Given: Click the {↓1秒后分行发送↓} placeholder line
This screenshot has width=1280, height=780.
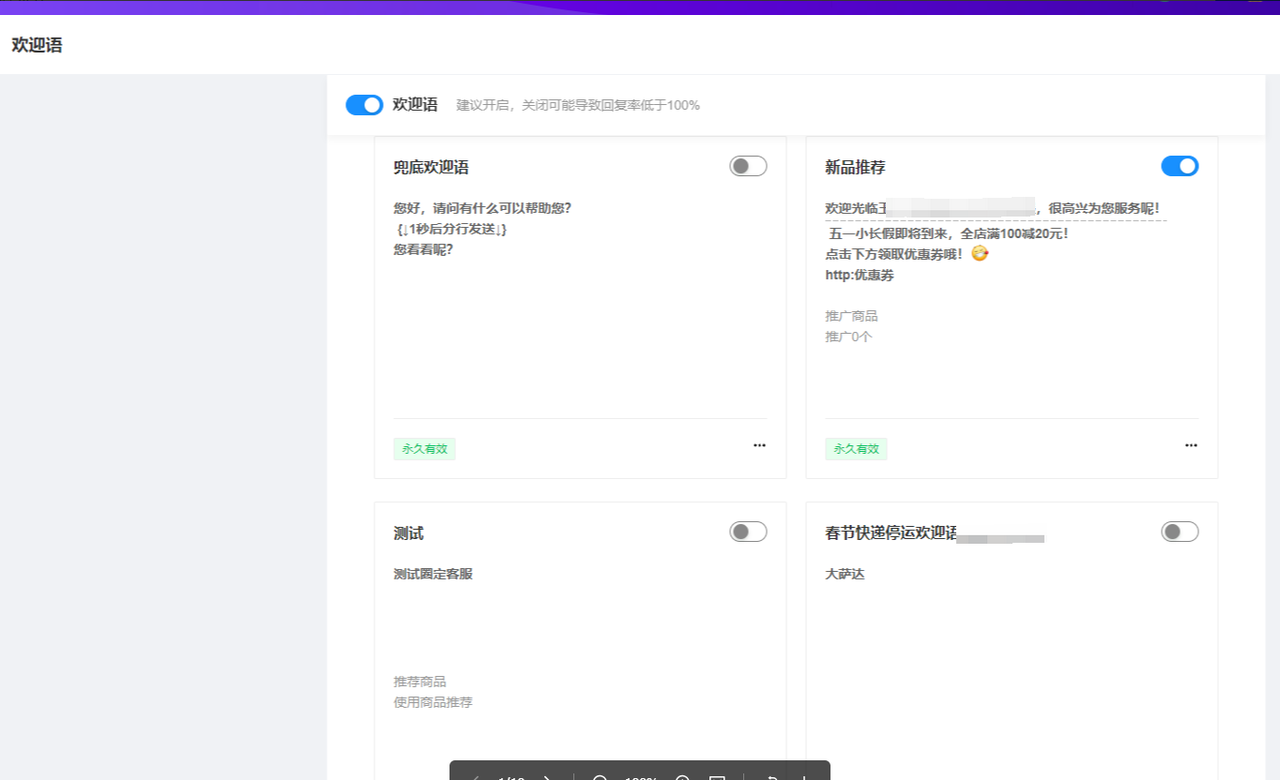Looking at the screenshot, I should click(451, 229).
